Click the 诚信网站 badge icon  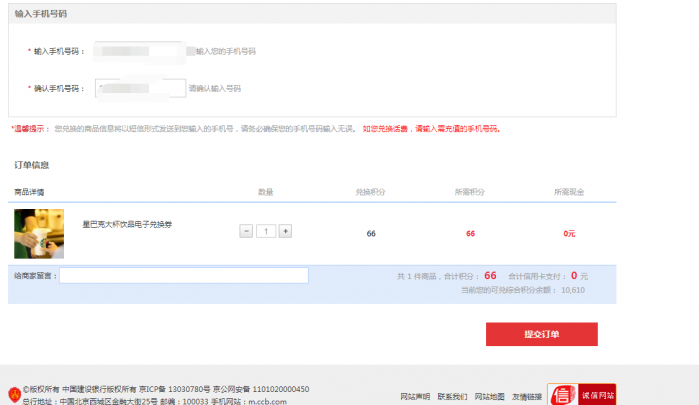point(582,394)
